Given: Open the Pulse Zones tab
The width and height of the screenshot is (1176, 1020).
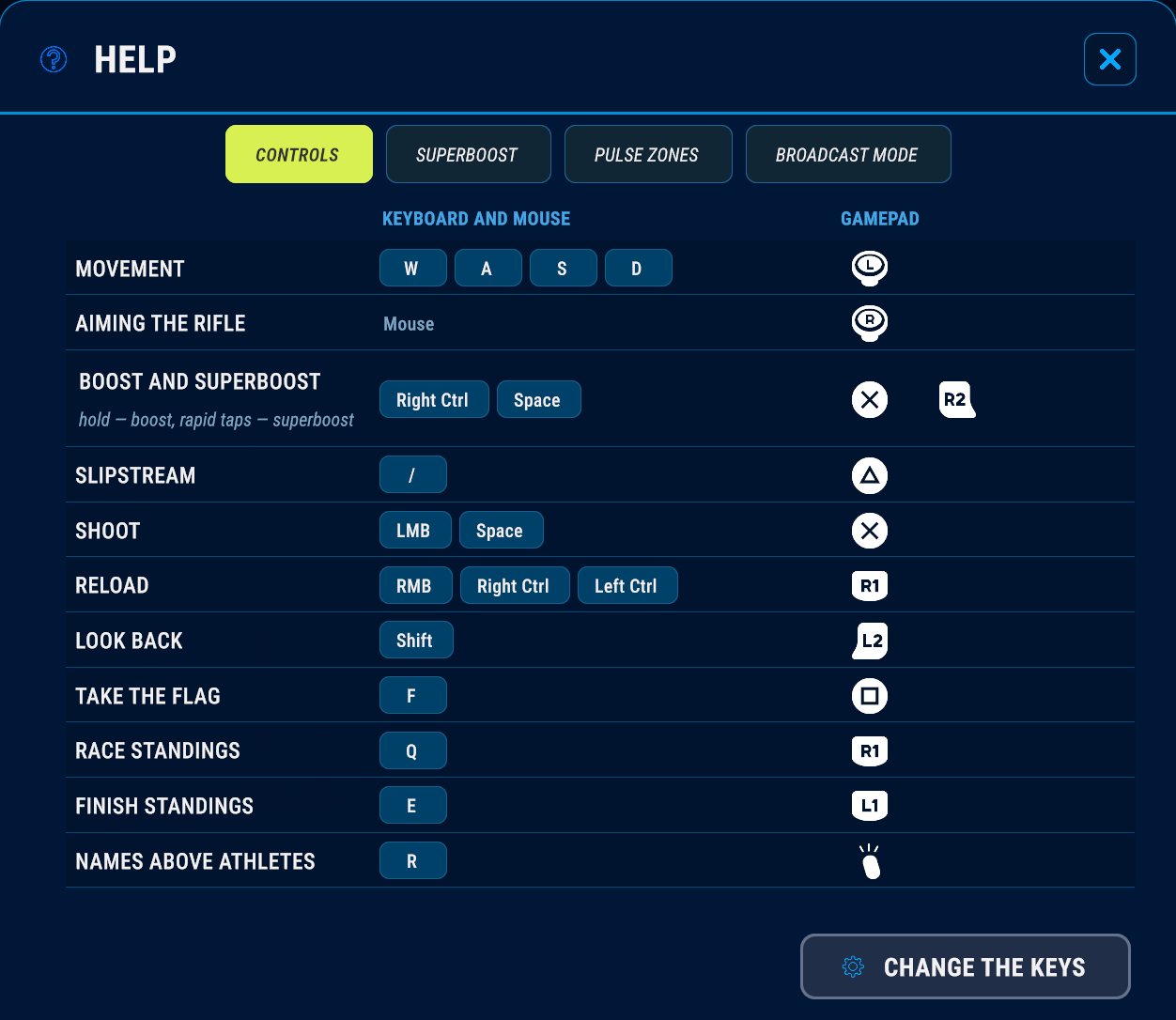Looking at the screenshot, I should [x=648, y=154].
